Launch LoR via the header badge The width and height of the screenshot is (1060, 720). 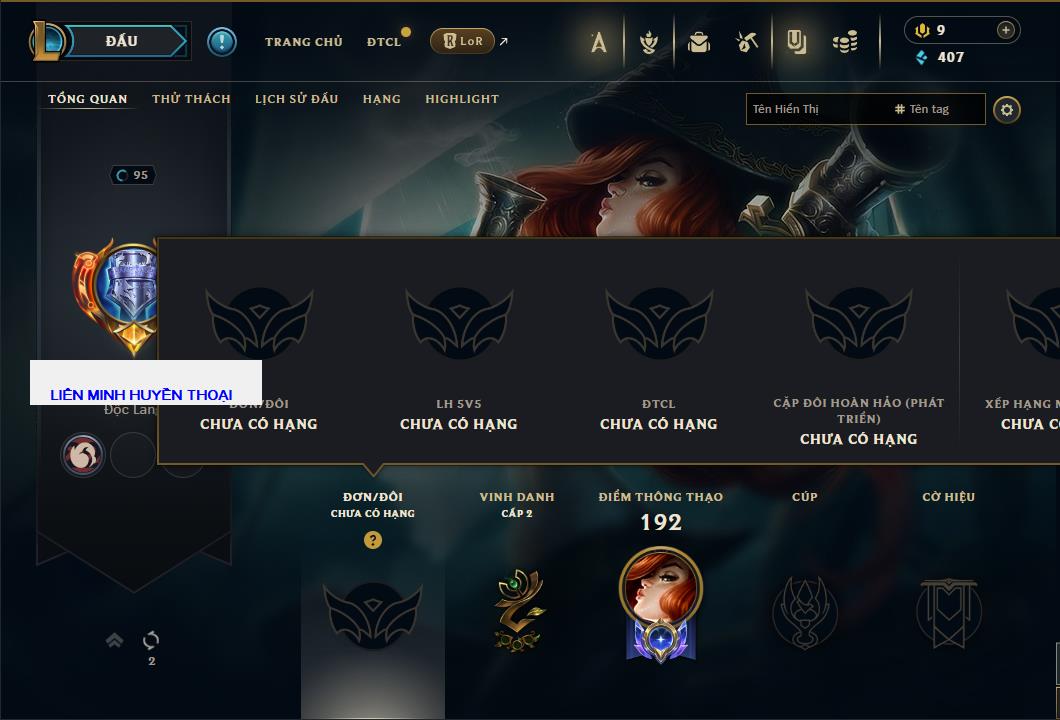(462, 41)
